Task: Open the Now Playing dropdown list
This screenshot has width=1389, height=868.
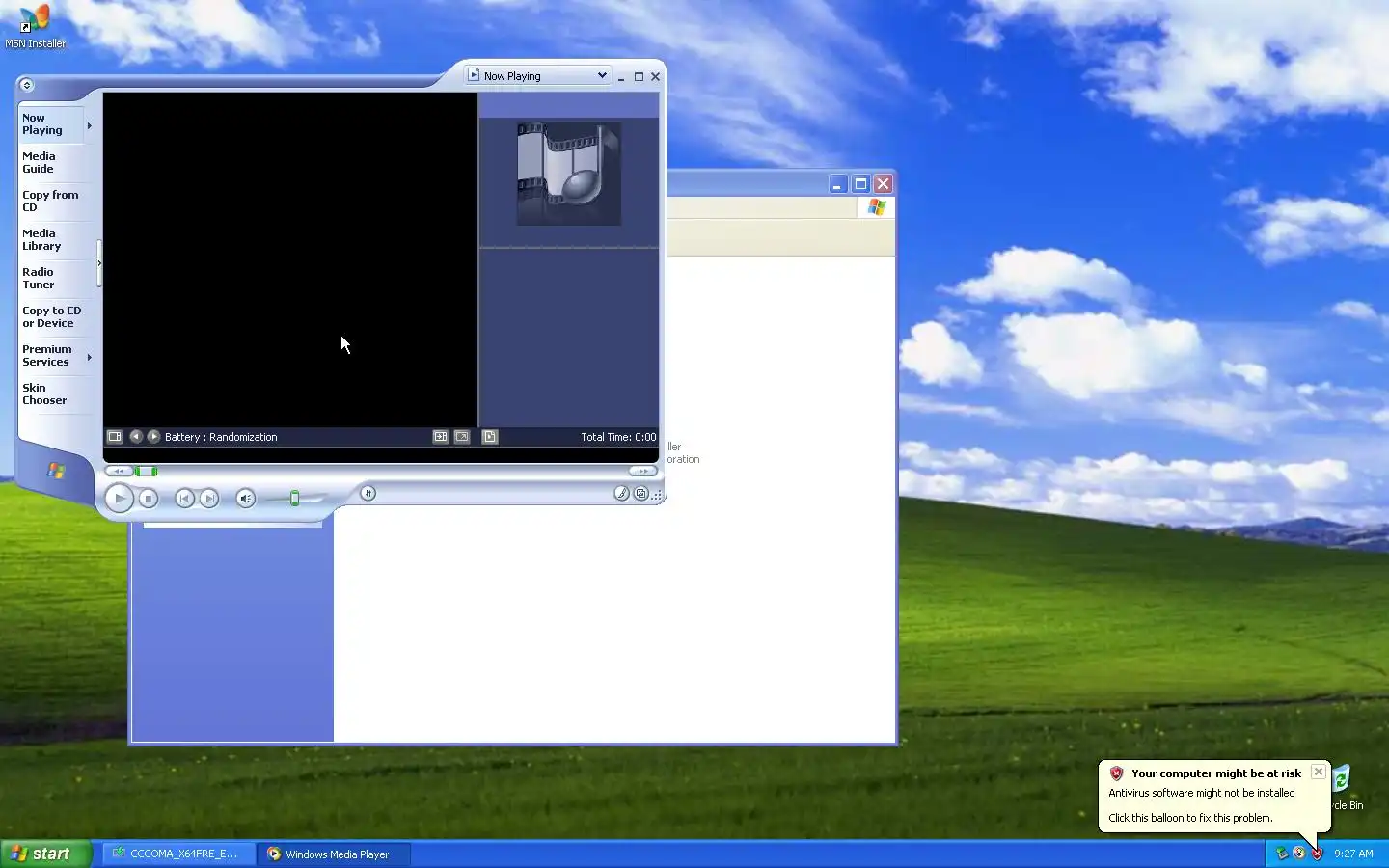Action: coord(538,75)
